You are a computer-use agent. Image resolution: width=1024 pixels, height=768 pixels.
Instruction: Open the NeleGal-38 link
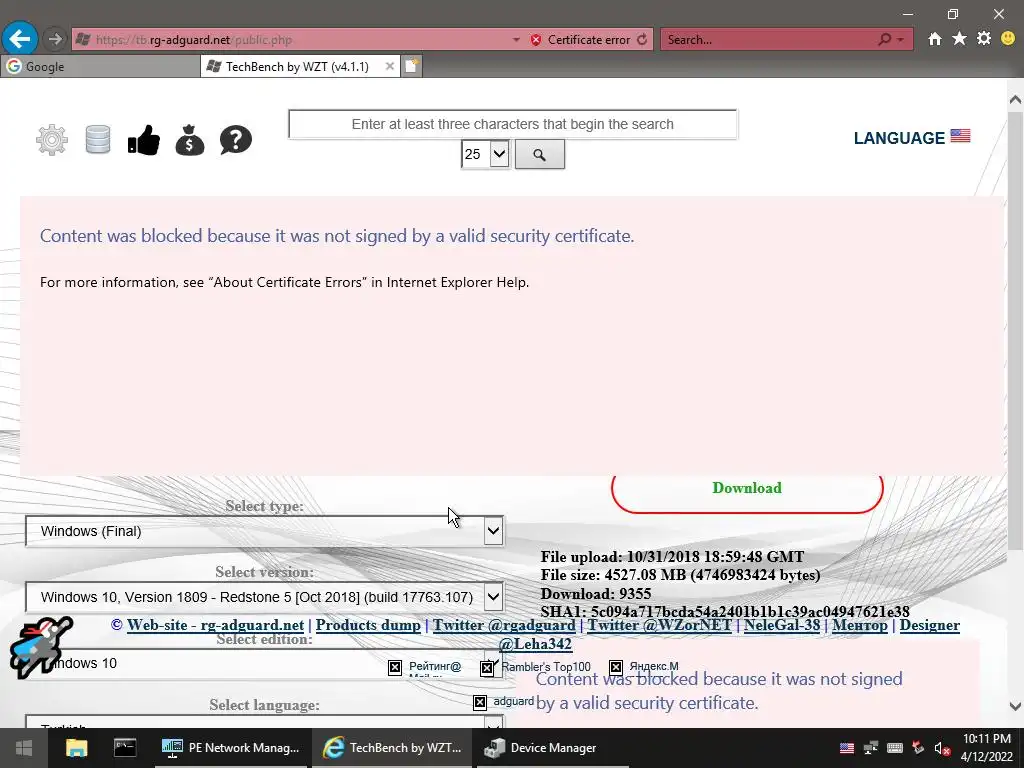coord(782,625)
